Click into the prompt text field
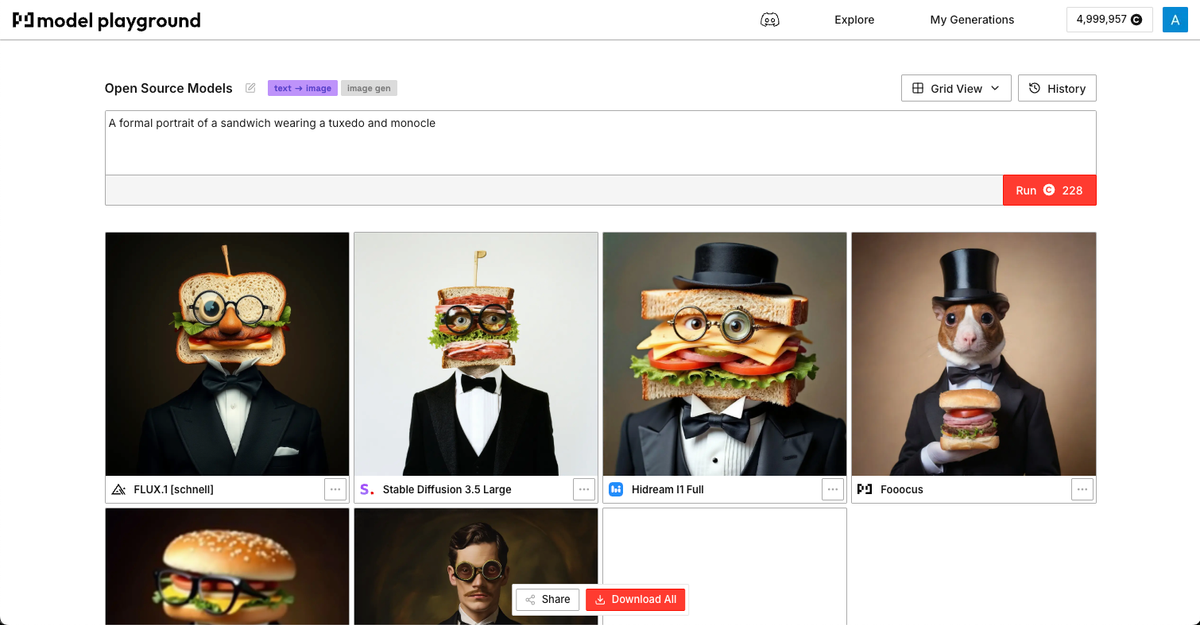The image size is (1200, 625). click(x=600, y=142)
